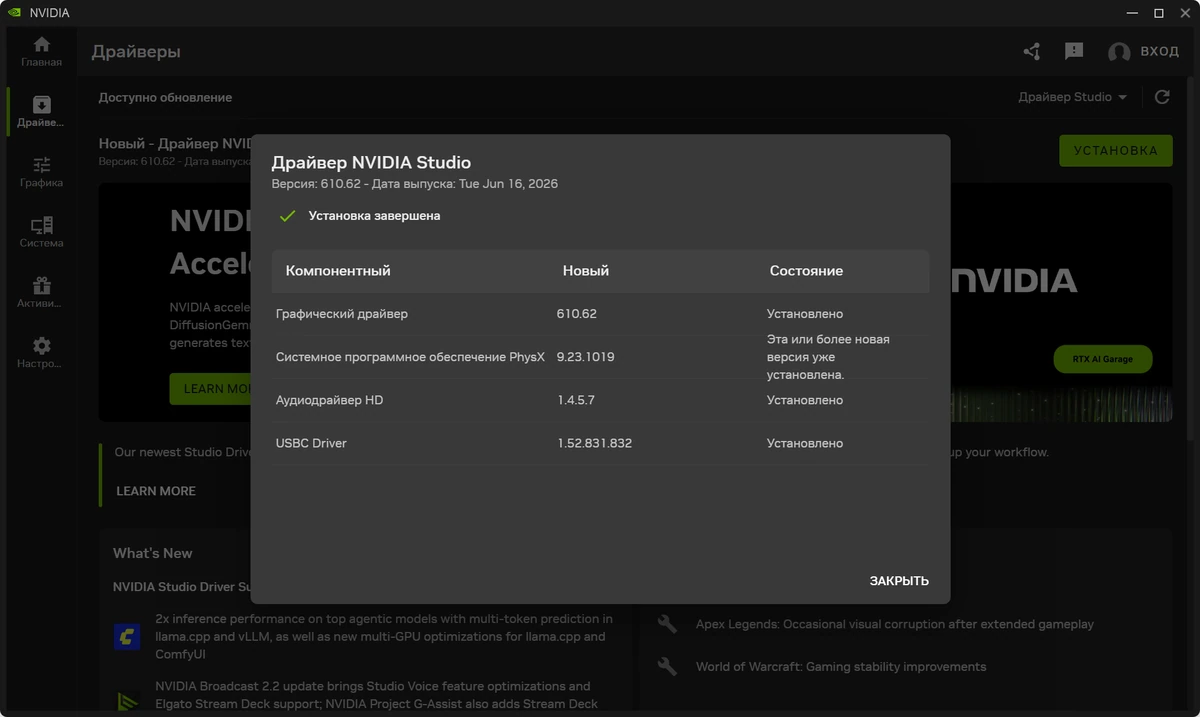Viewport: 1200px width, 717px height.
Task: Click the green УСТАНОВКА button
Action: [x=1116, y=151]
